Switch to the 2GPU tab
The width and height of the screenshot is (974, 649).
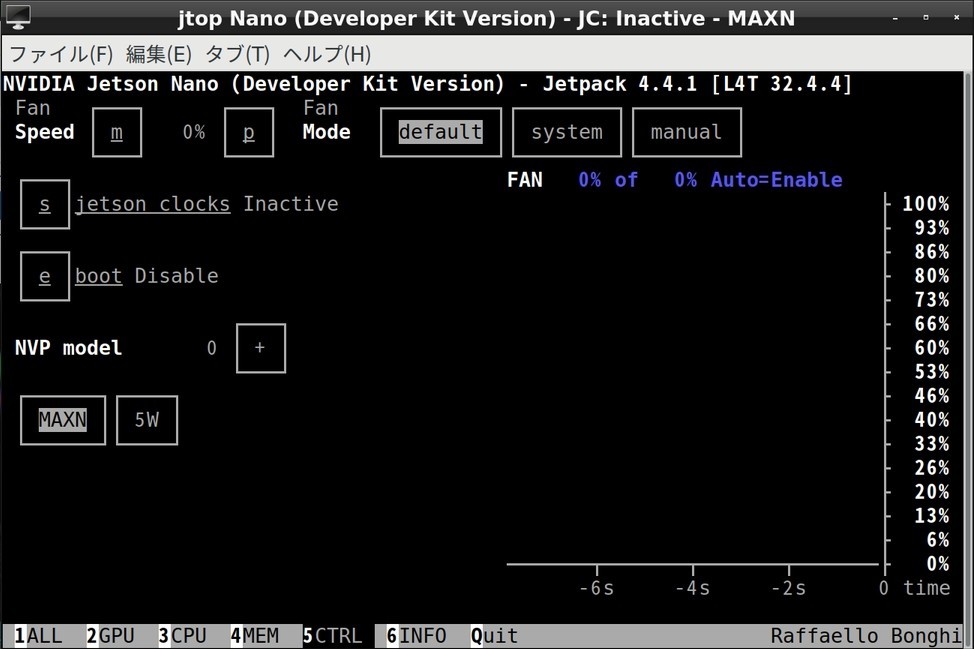(111, 636)
